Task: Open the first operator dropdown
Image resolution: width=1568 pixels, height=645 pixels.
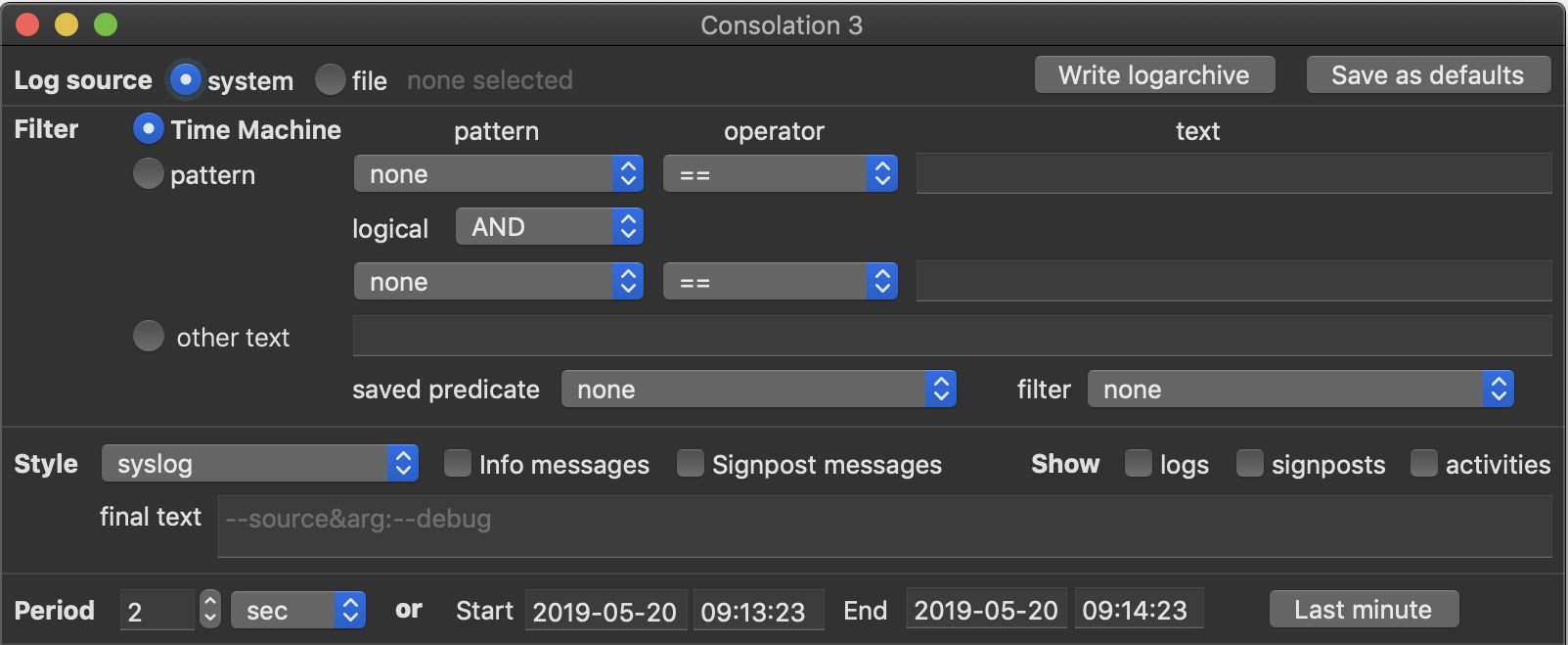Action: click(x=780, y=174)
